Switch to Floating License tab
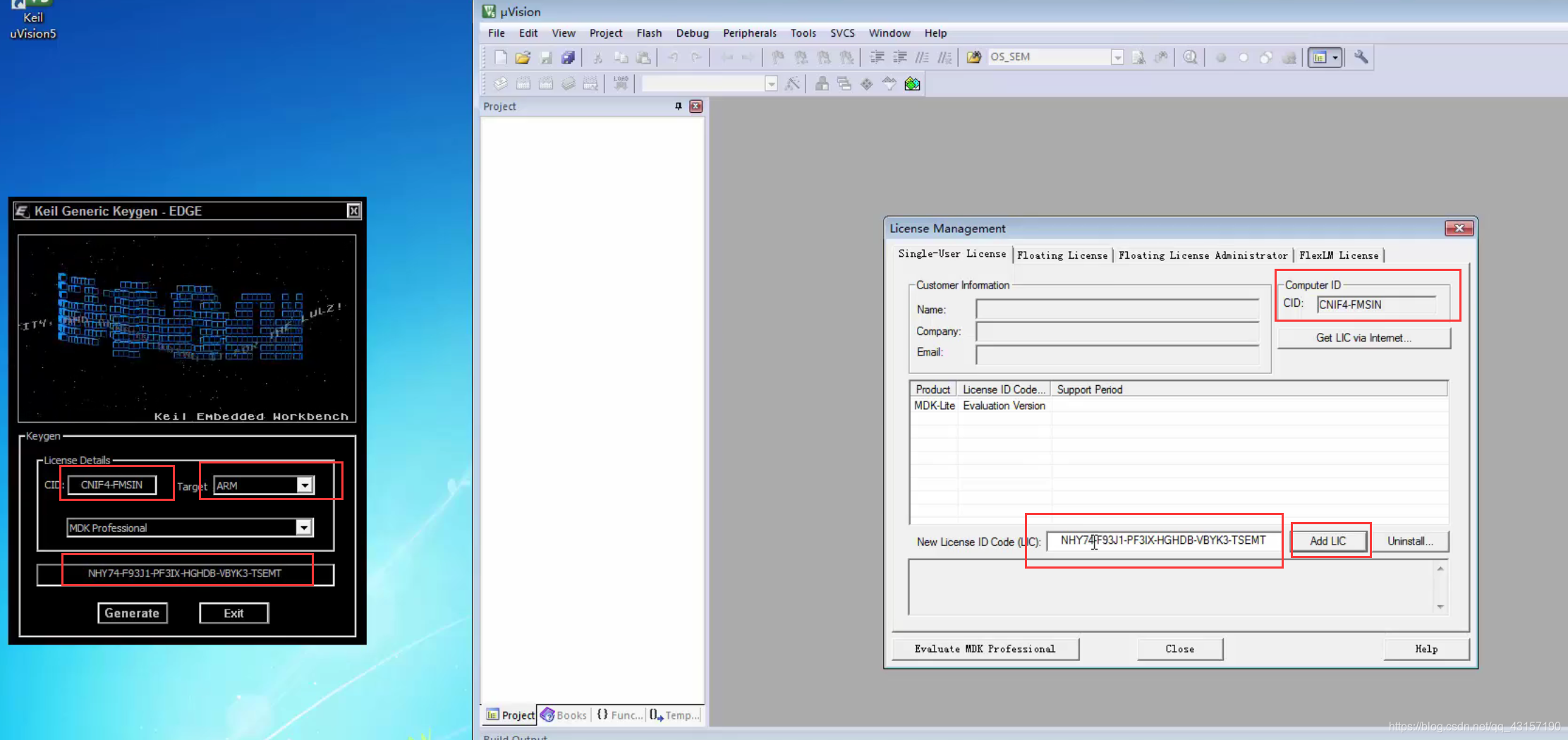 (x=1062, y=255)
